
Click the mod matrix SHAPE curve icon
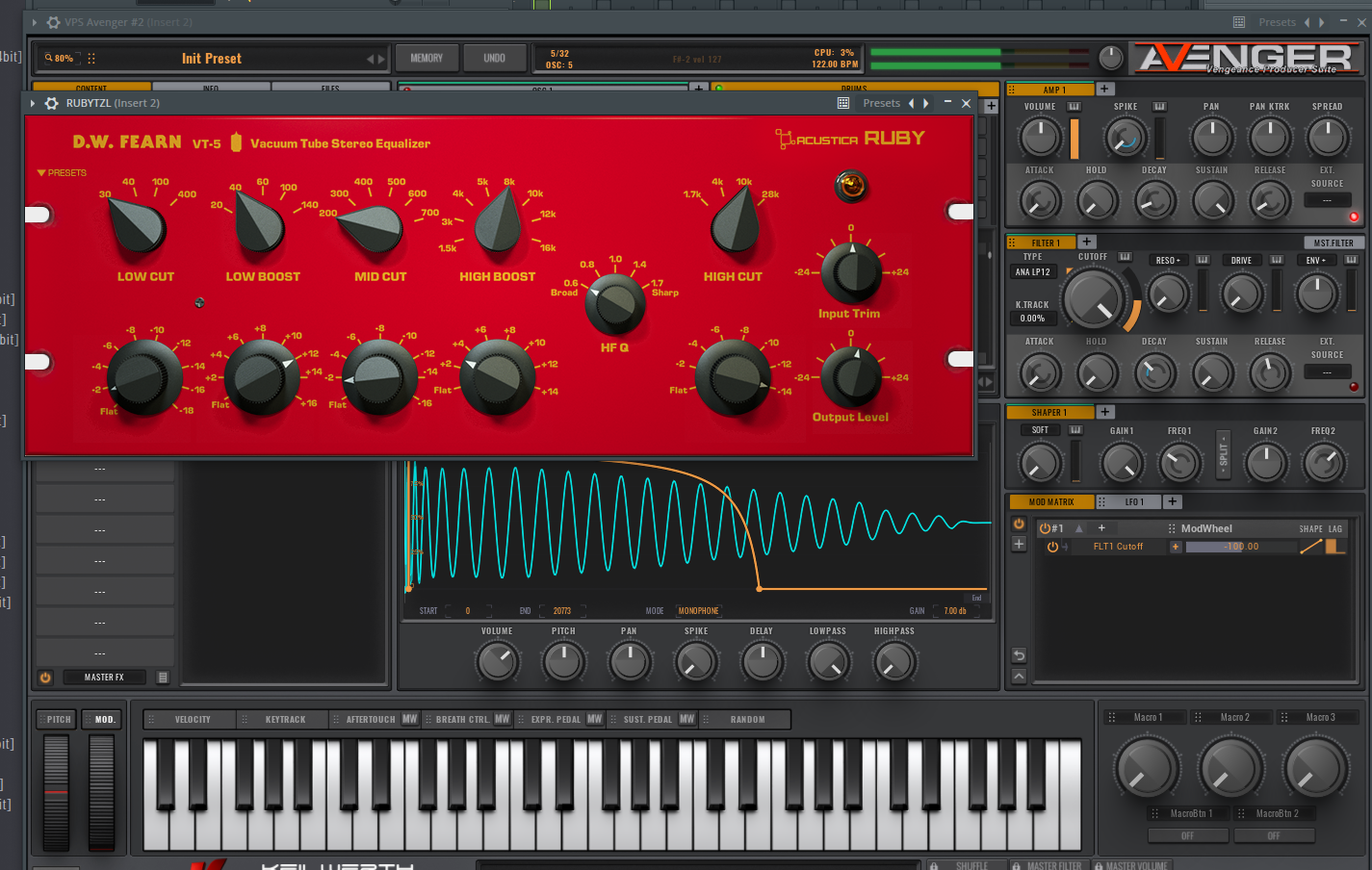[1310, 547]
